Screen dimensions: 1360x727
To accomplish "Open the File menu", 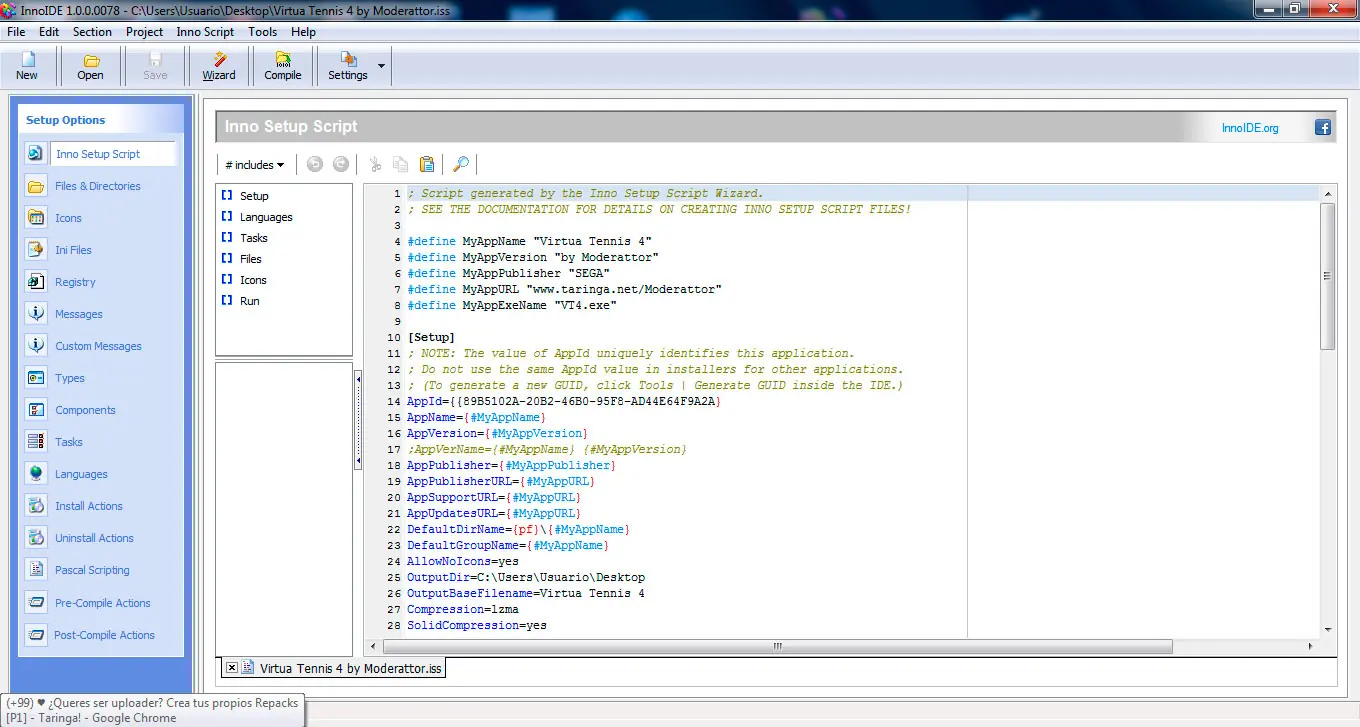I will pyautogui.click(x=16, y=32).
